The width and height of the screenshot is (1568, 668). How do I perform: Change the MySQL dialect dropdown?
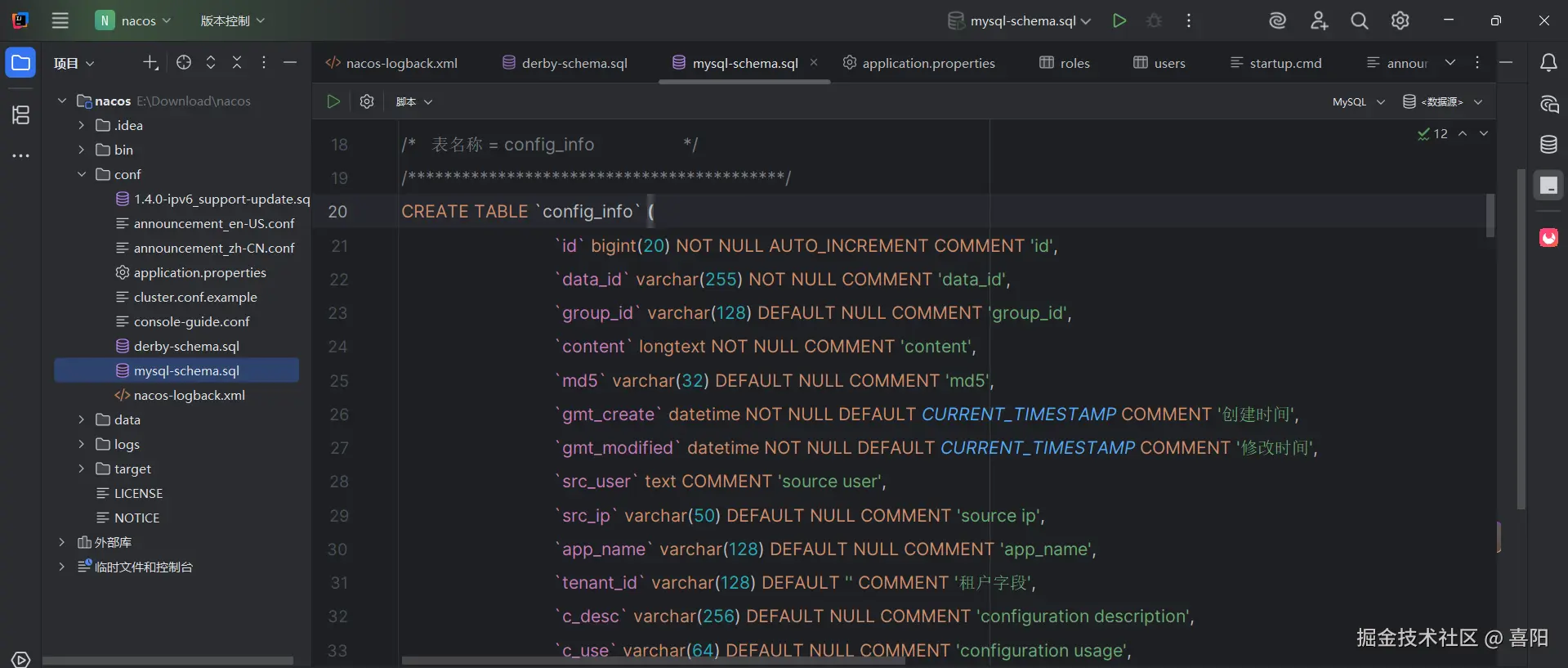pyautogui.click(x=1359, y=101)
